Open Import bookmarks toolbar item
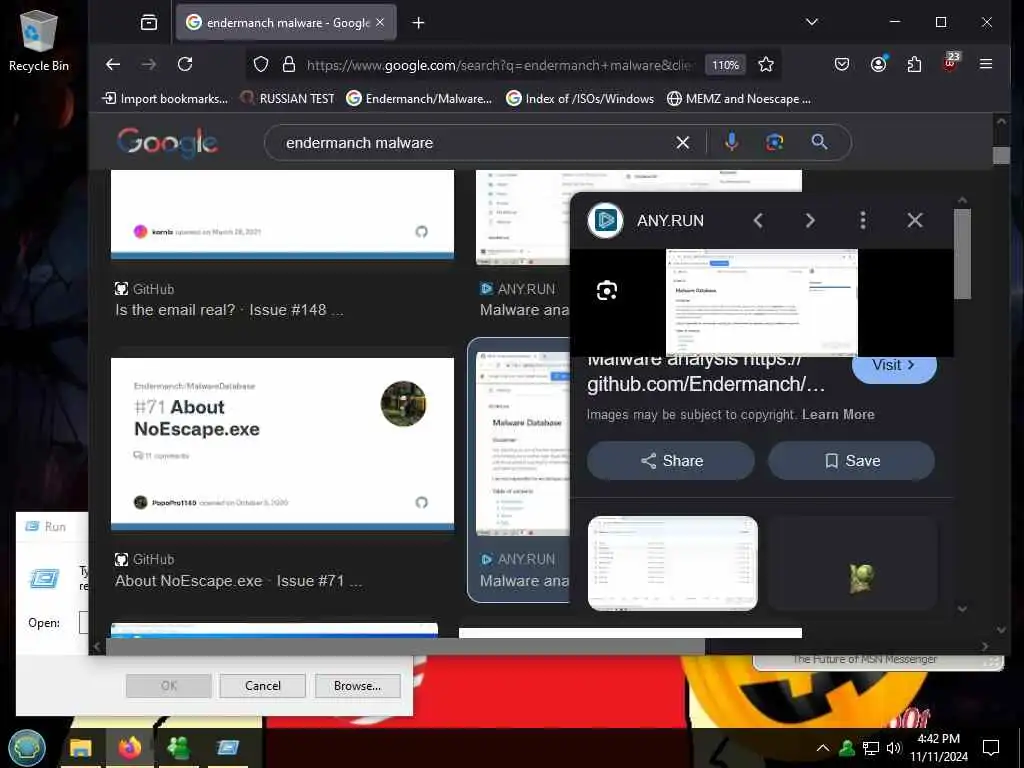This screenshot has width=1024, height=768. [165, 99]
